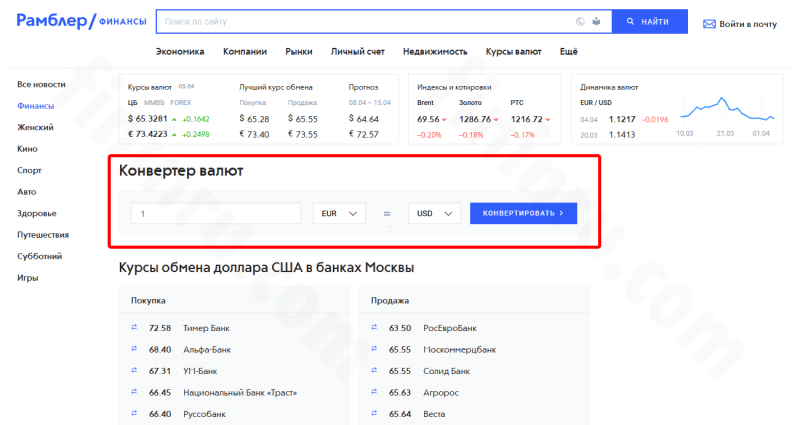Click the red arrow next to Brent 69.56
800x425 pixels.
pos(444,120)
